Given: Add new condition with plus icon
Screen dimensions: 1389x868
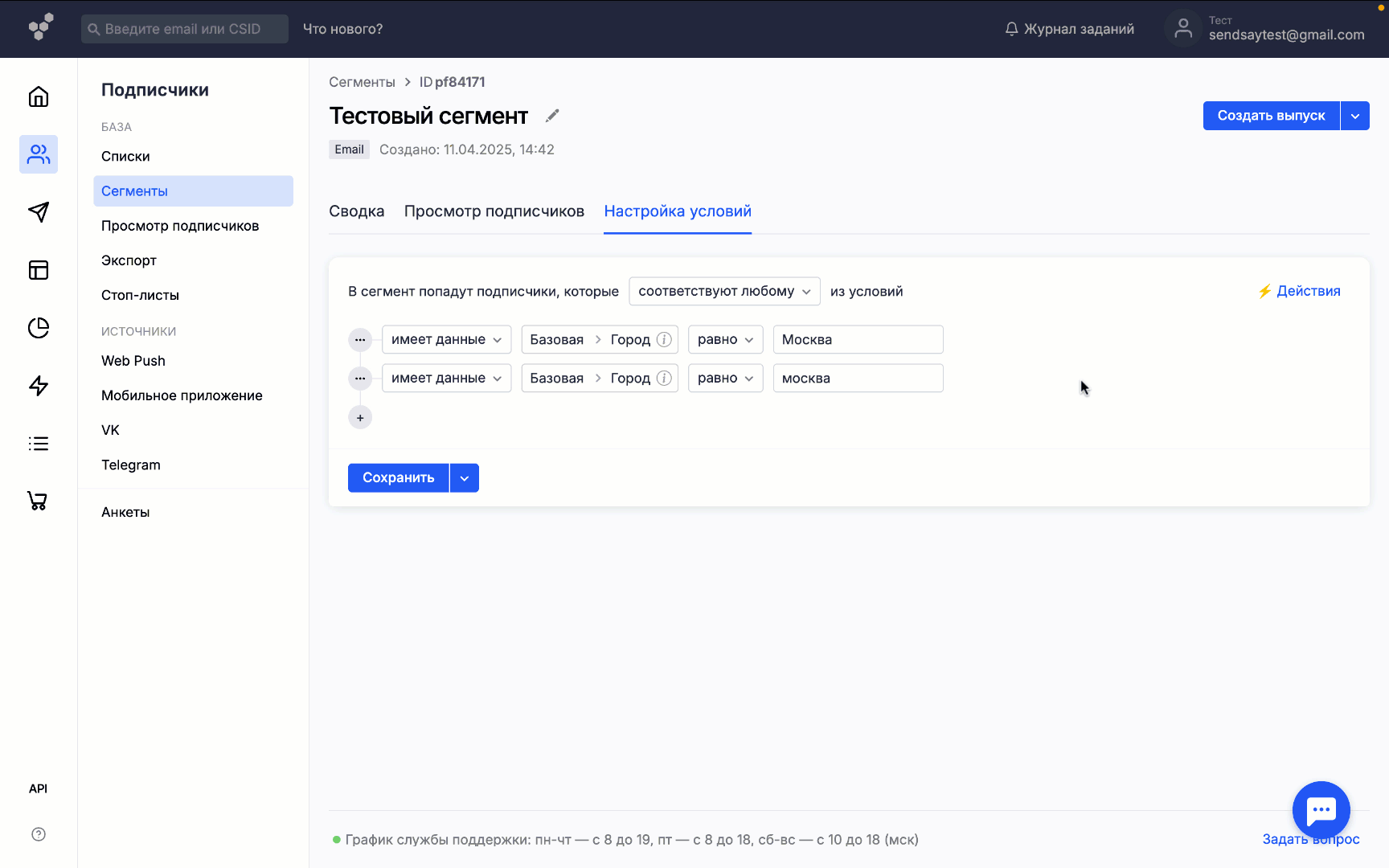Looking at the screenshot, I should pyautogui.click(x=359, y=417).
